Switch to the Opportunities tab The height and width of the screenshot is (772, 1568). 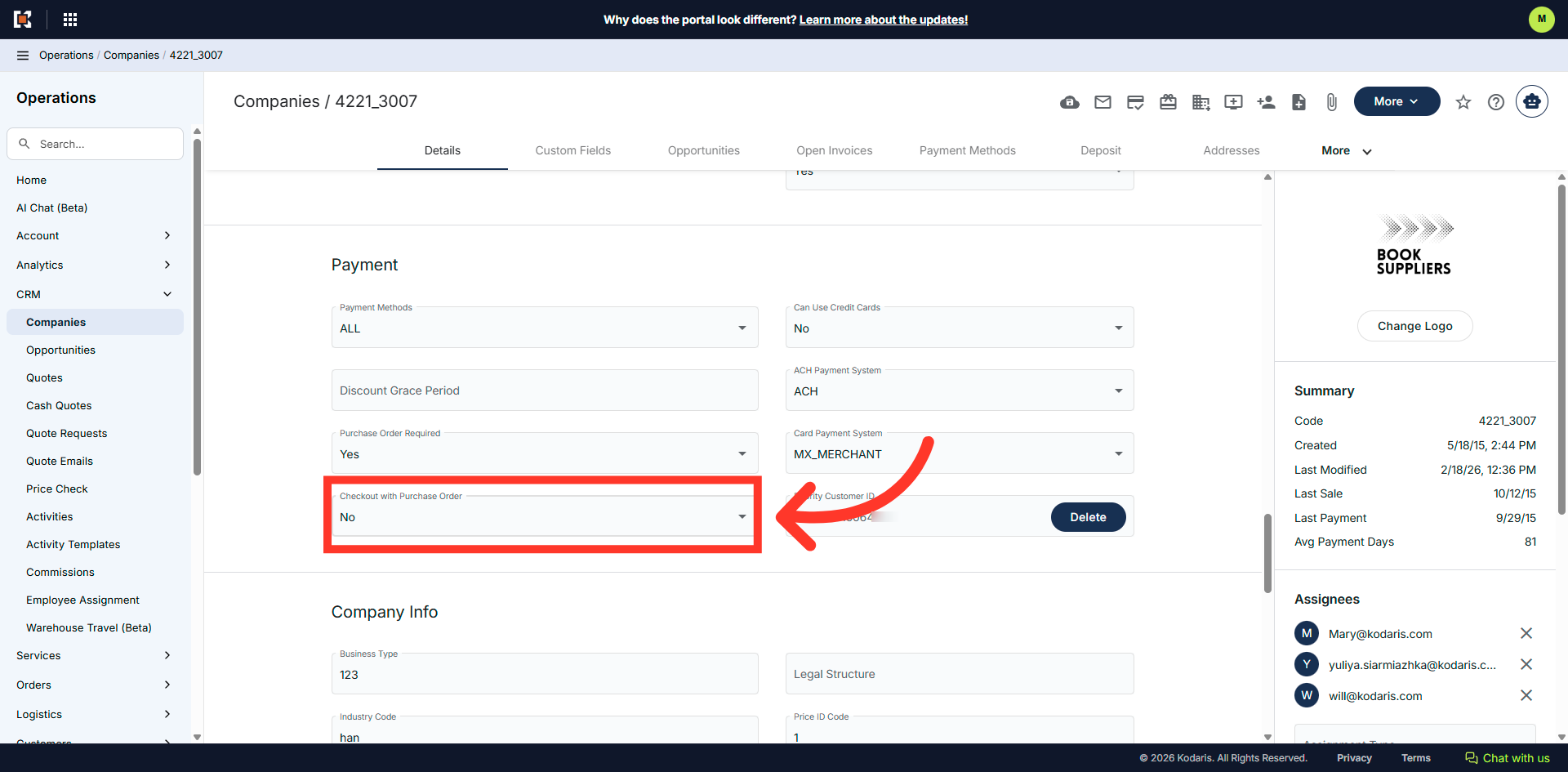click(704, 150)
